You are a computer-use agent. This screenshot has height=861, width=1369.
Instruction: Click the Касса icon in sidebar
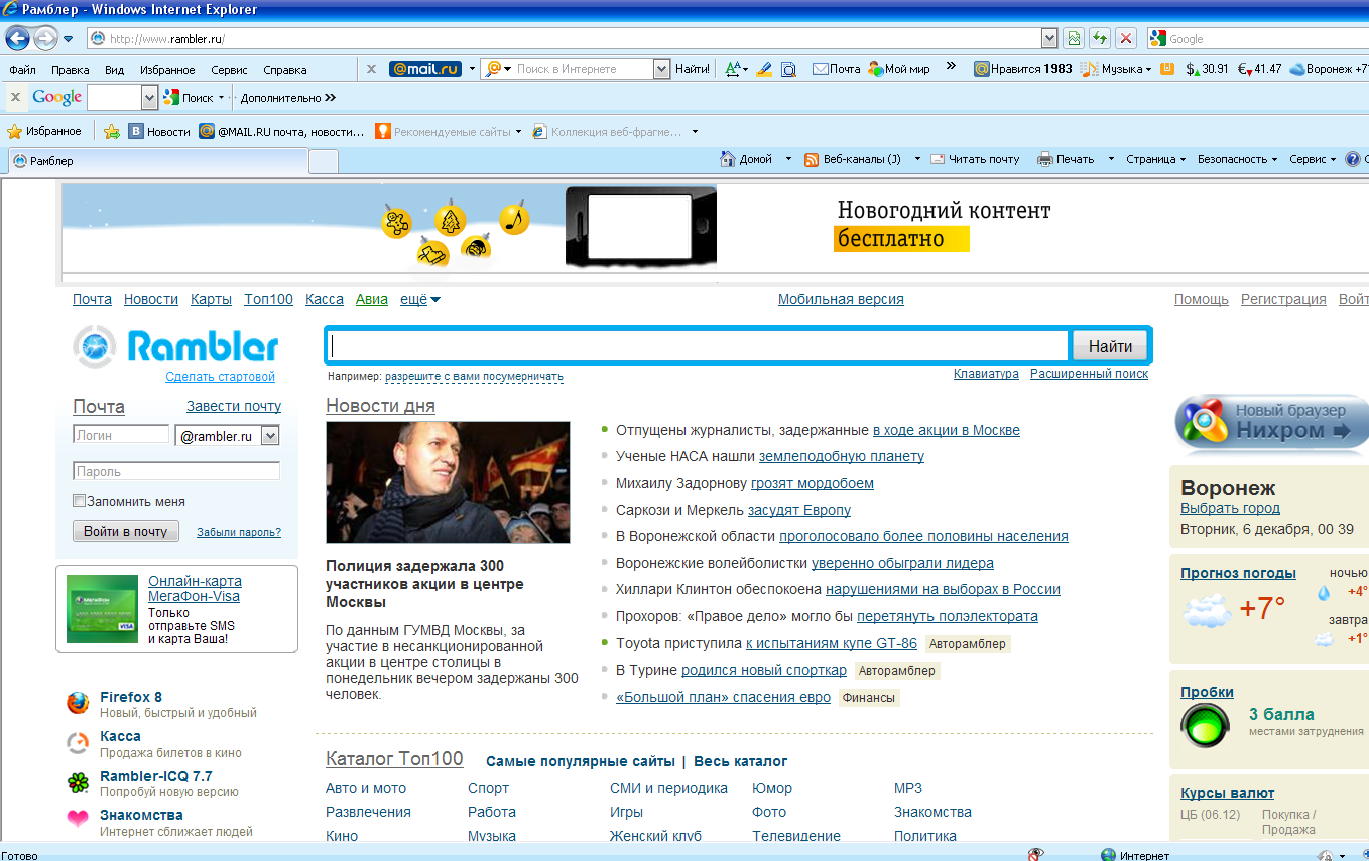tap(78, 742)
